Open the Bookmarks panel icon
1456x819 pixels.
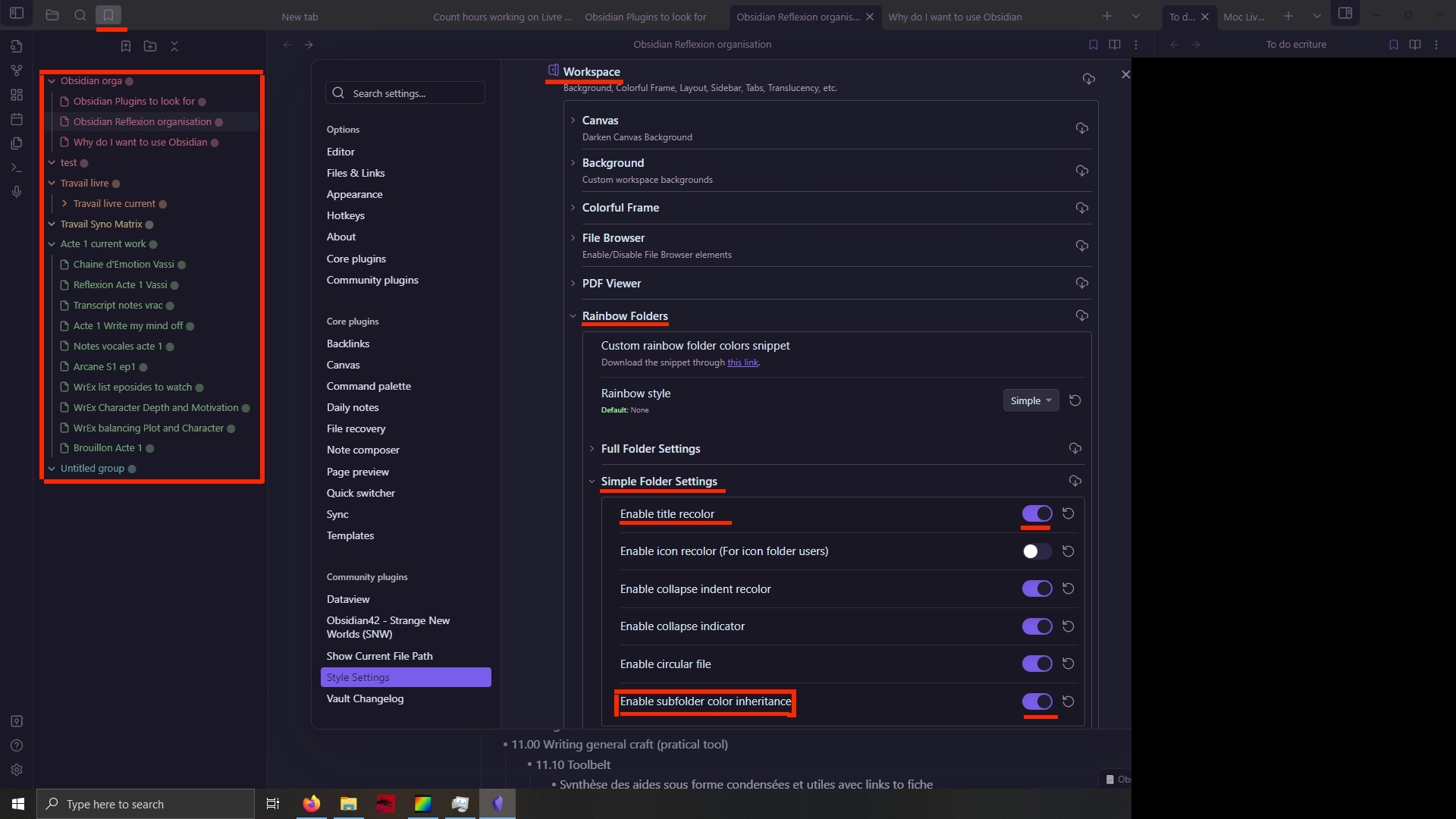coord(108,15)
